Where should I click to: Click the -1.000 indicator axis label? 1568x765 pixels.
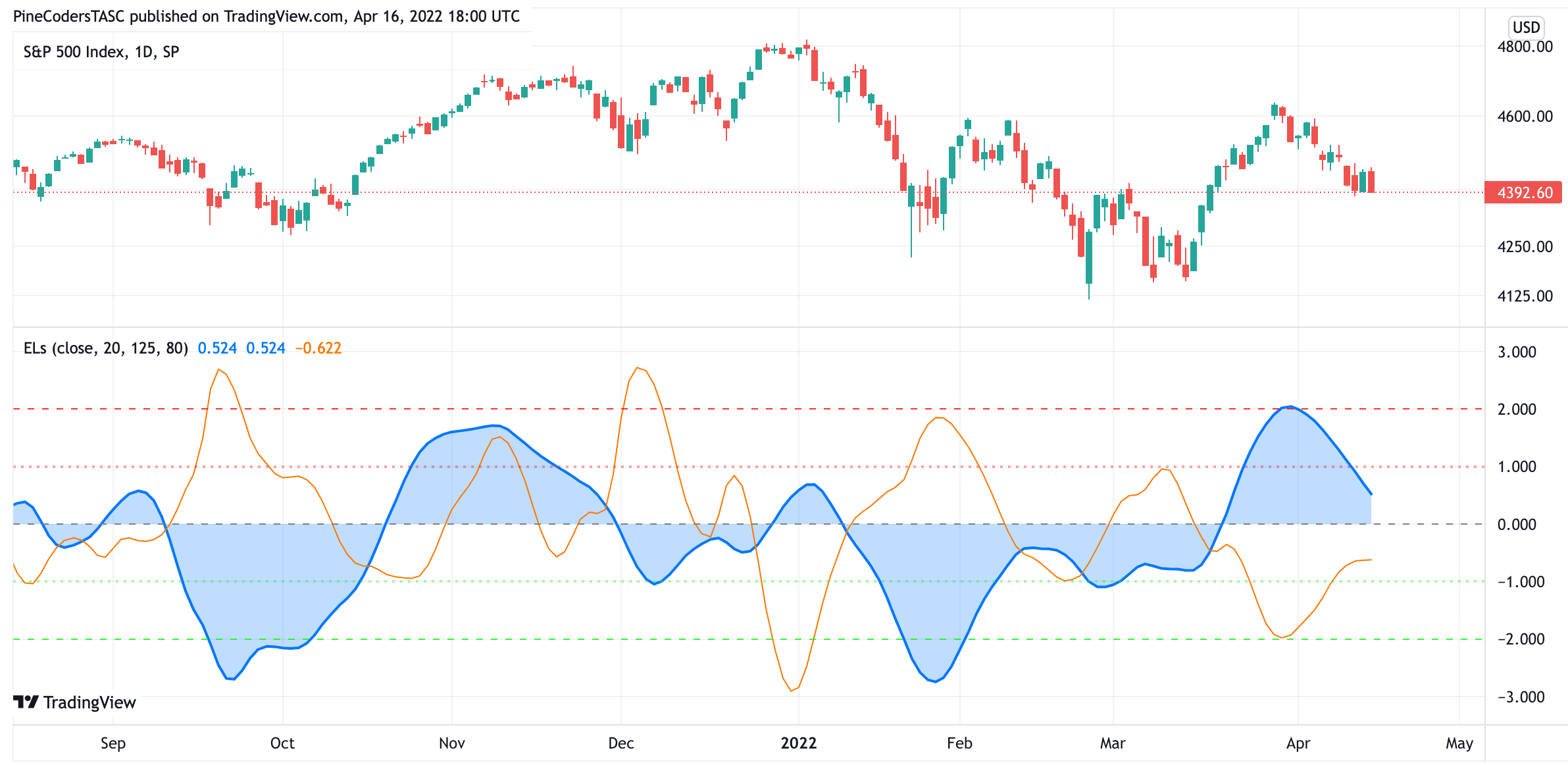point(1521,582)
